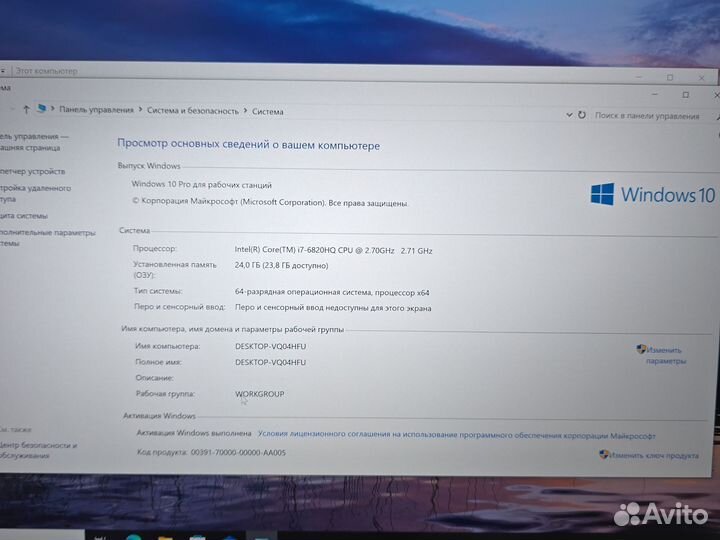
Task: Focus the Поиск в панели управления search field
Action: [x=647, y=116]
